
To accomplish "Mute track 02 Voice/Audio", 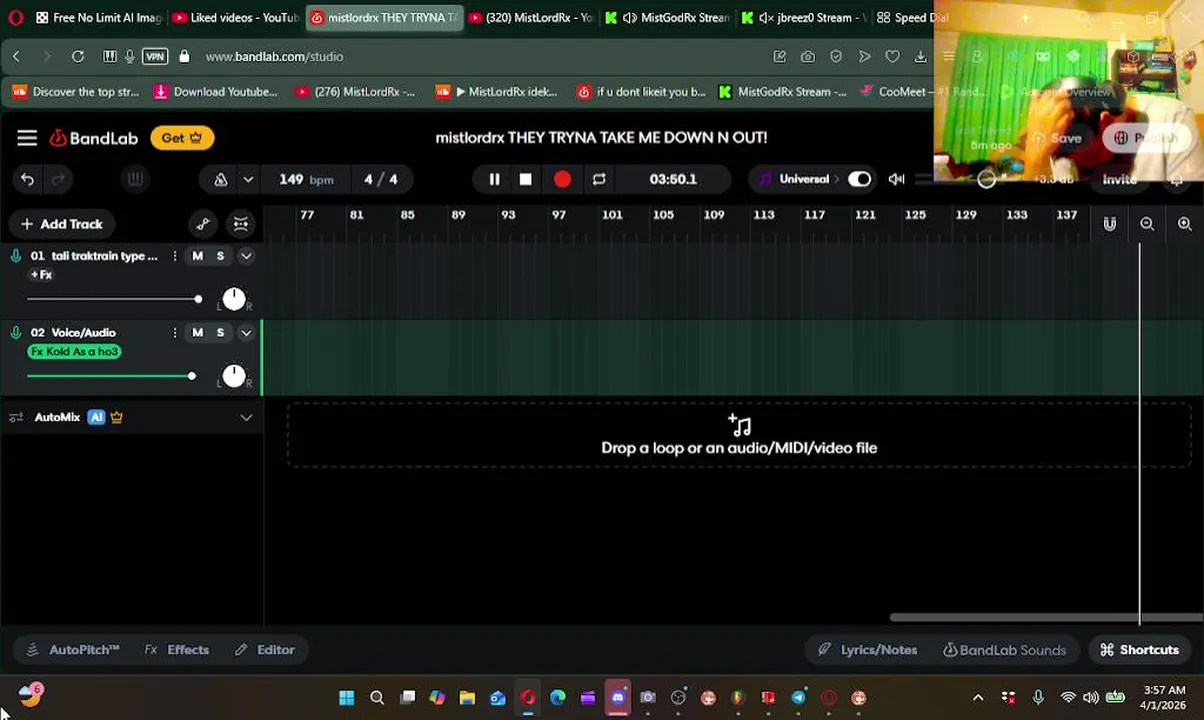I will (x=197, y=333).
